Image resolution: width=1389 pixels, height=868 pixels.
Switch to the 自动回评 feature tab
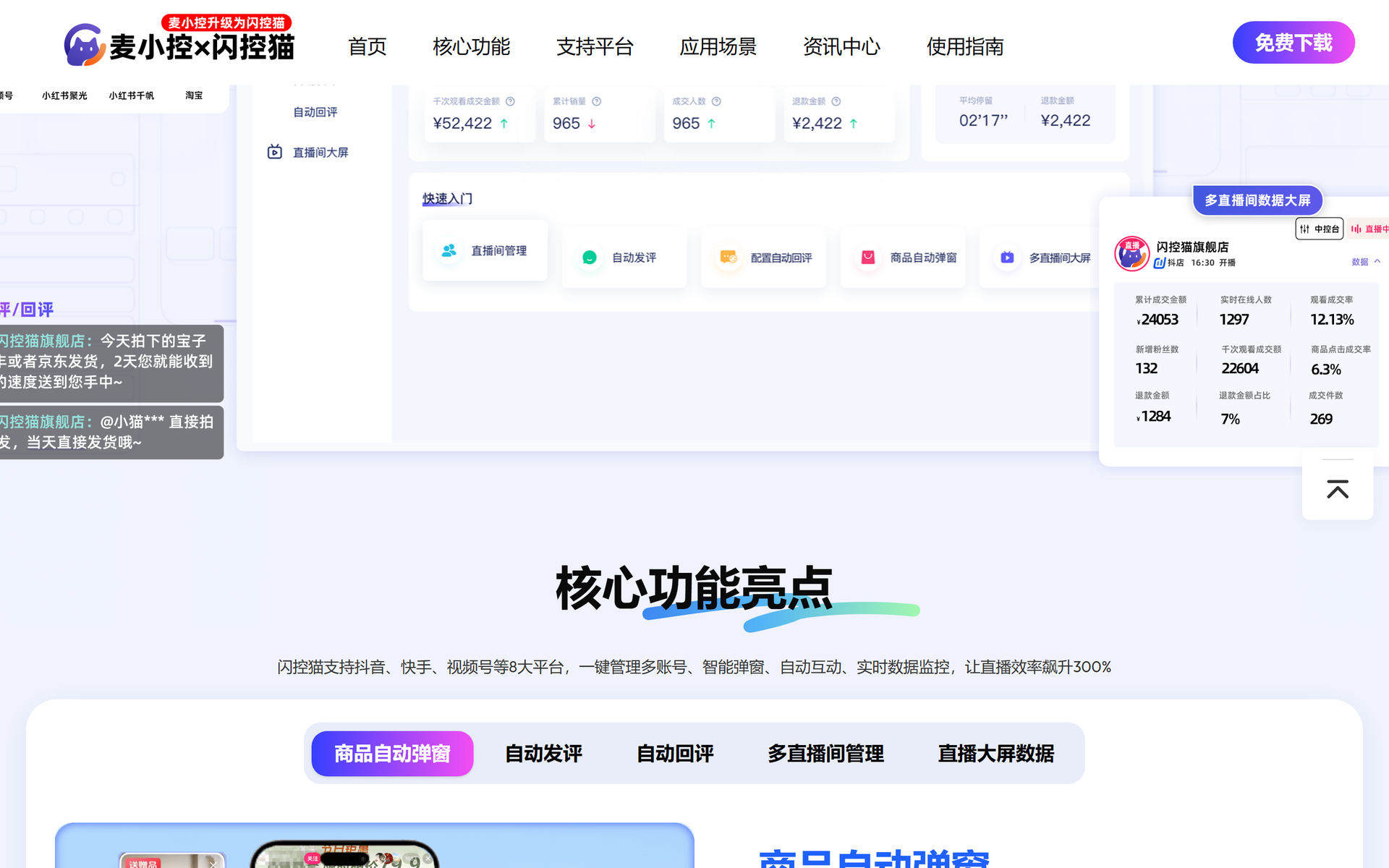675,754
